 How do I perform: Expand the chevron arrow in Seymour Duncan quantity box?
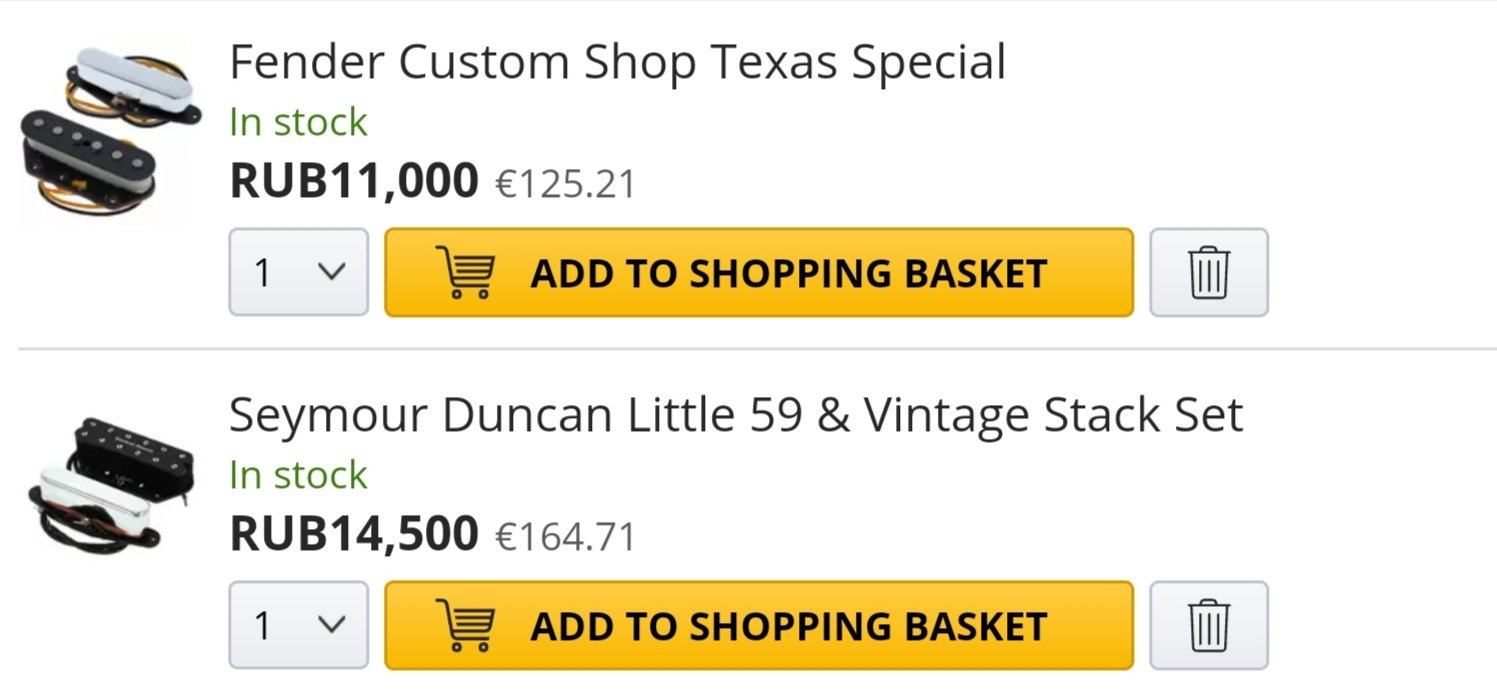pos(331,625)
